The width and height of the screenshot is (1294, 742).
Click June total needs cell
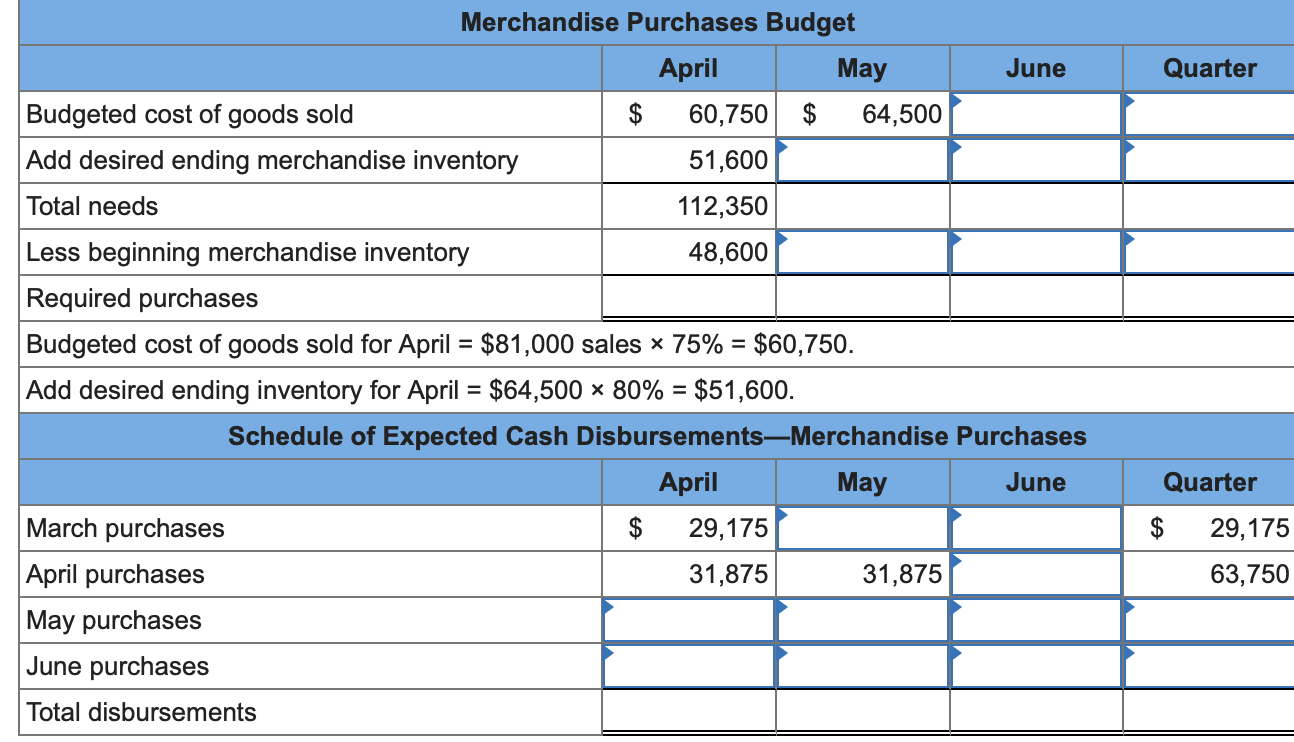click(x=1036, y=207)
